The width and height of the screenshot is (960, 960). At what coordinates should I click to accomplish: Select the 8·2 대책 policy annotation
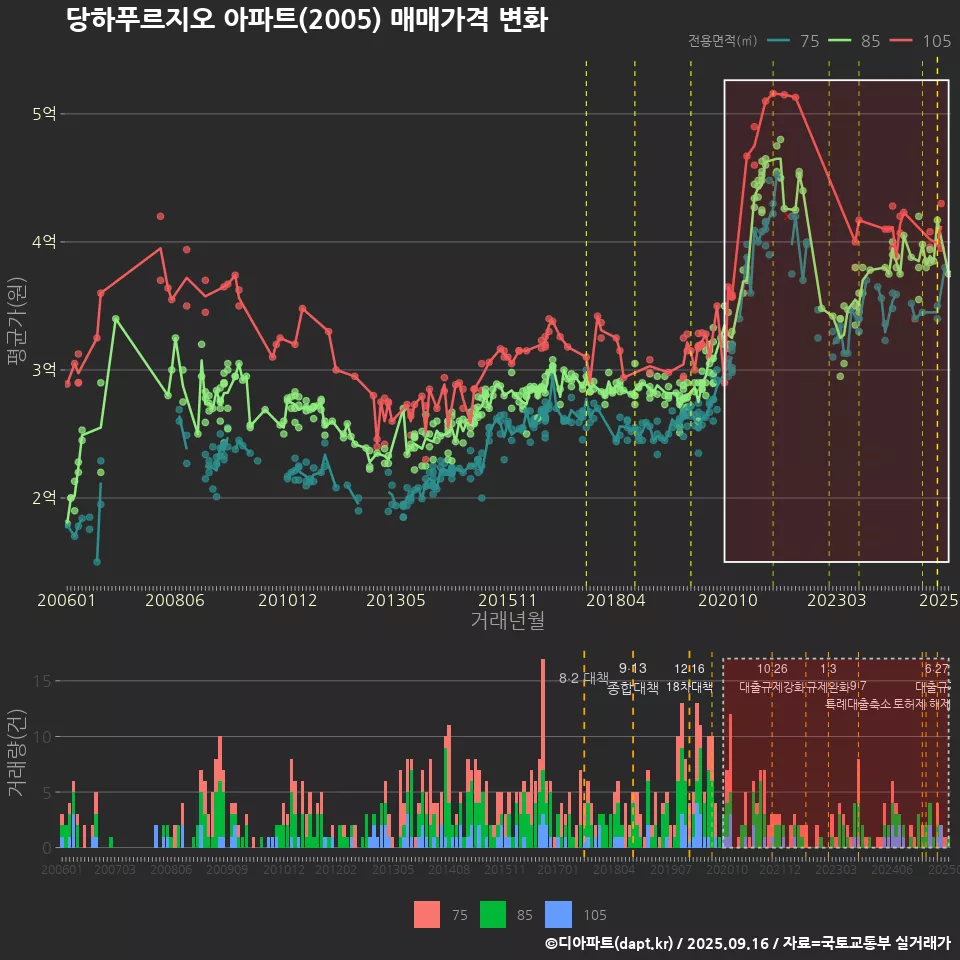(x=583, y=678)
